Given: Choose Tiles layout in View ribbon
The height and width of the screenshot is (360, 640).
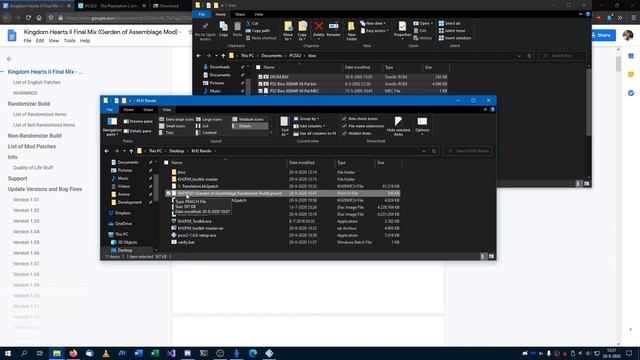Looking at the screenshot, I should click(x=167, y=133).
